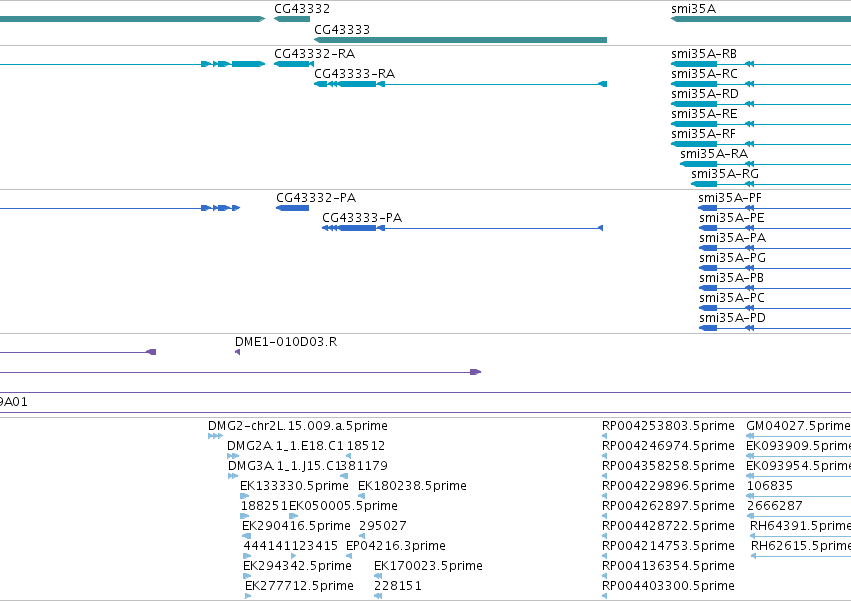Select the DME1-010D03.R feature label
The height and width of the screenshot is (601, 851).
pos(286,342)
